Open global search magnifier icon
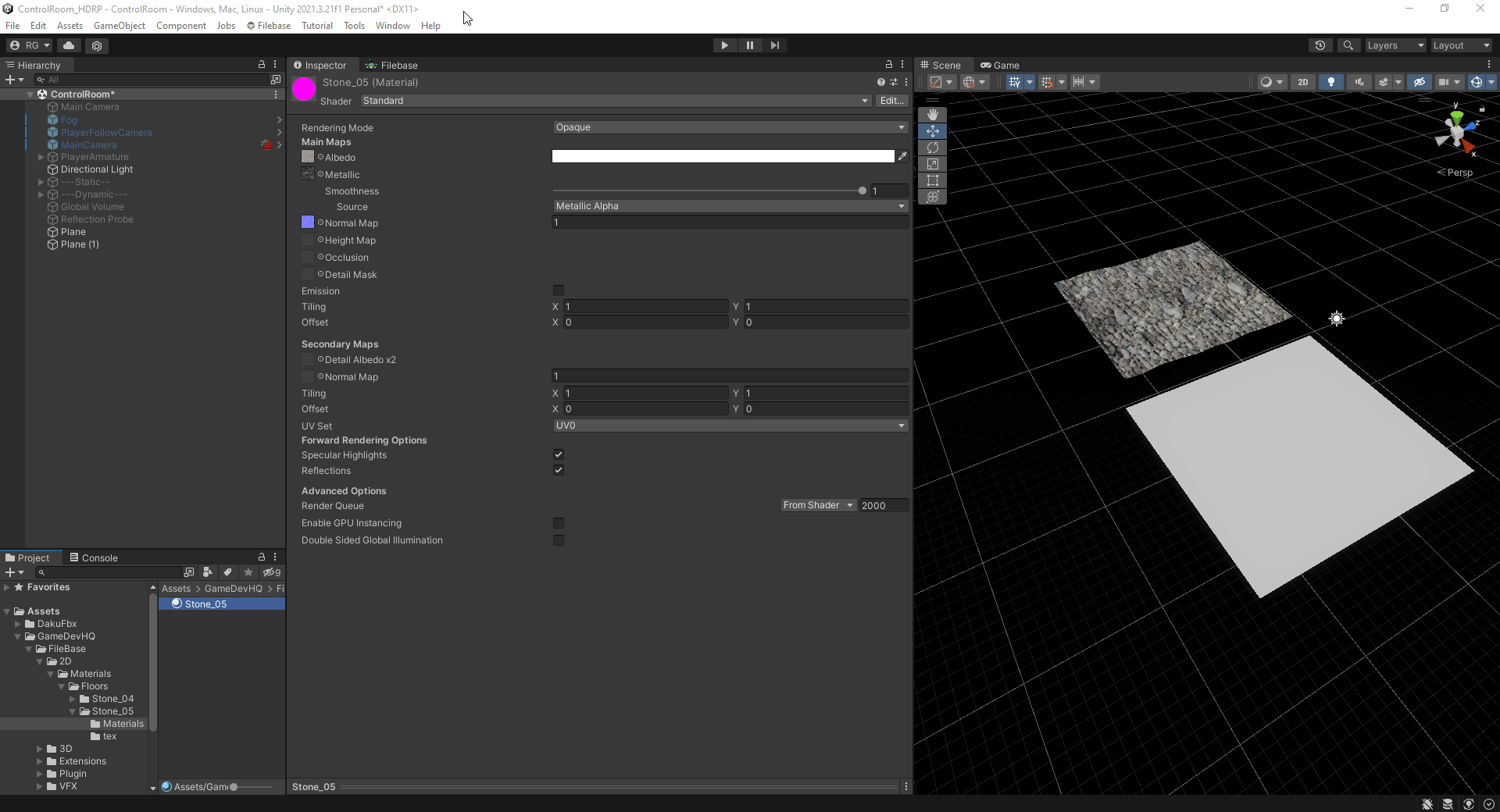The image size is (1500, 812). tap(1348, 45)
